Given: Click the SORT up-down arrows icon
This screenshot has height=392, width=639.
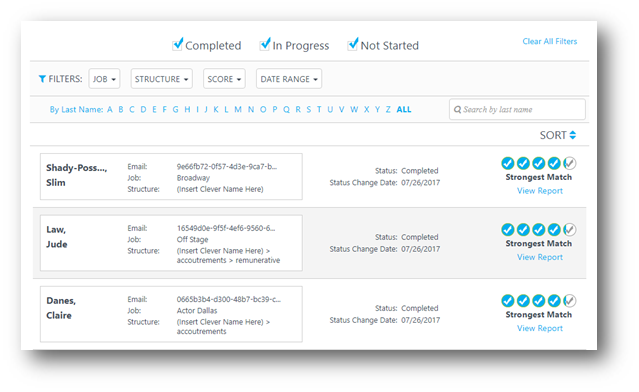Looking at the screenshot, I should point(573,135).
